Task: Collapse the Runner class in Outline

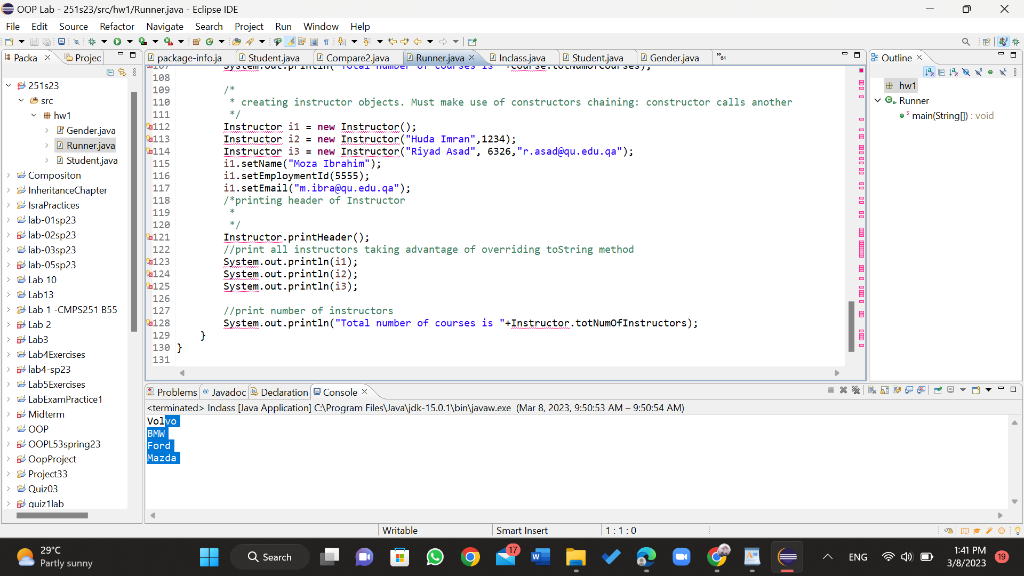Action: pos(878,101)
